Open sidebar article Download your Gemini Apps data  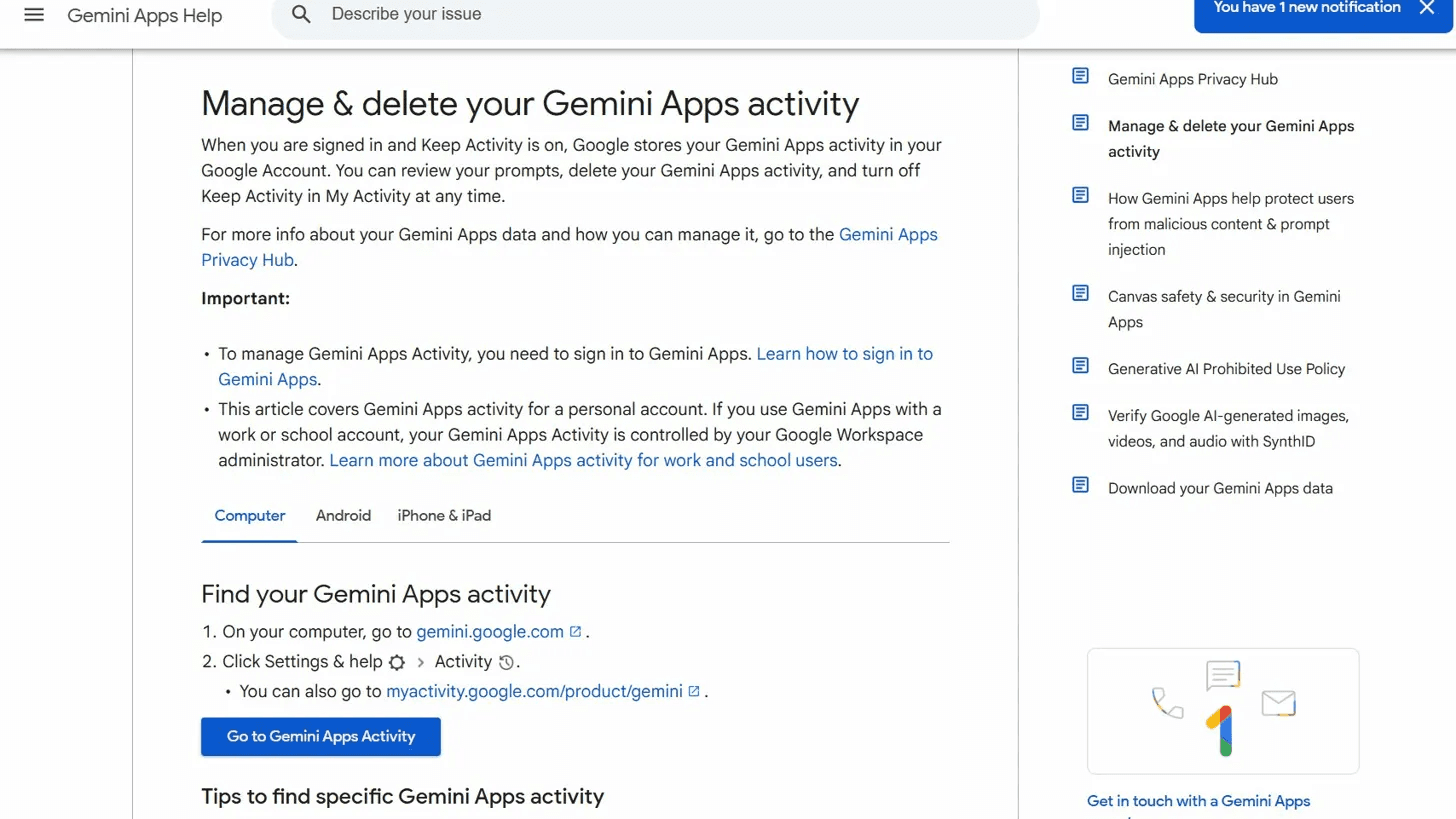pyautogui.click(x=1220, y=489)
